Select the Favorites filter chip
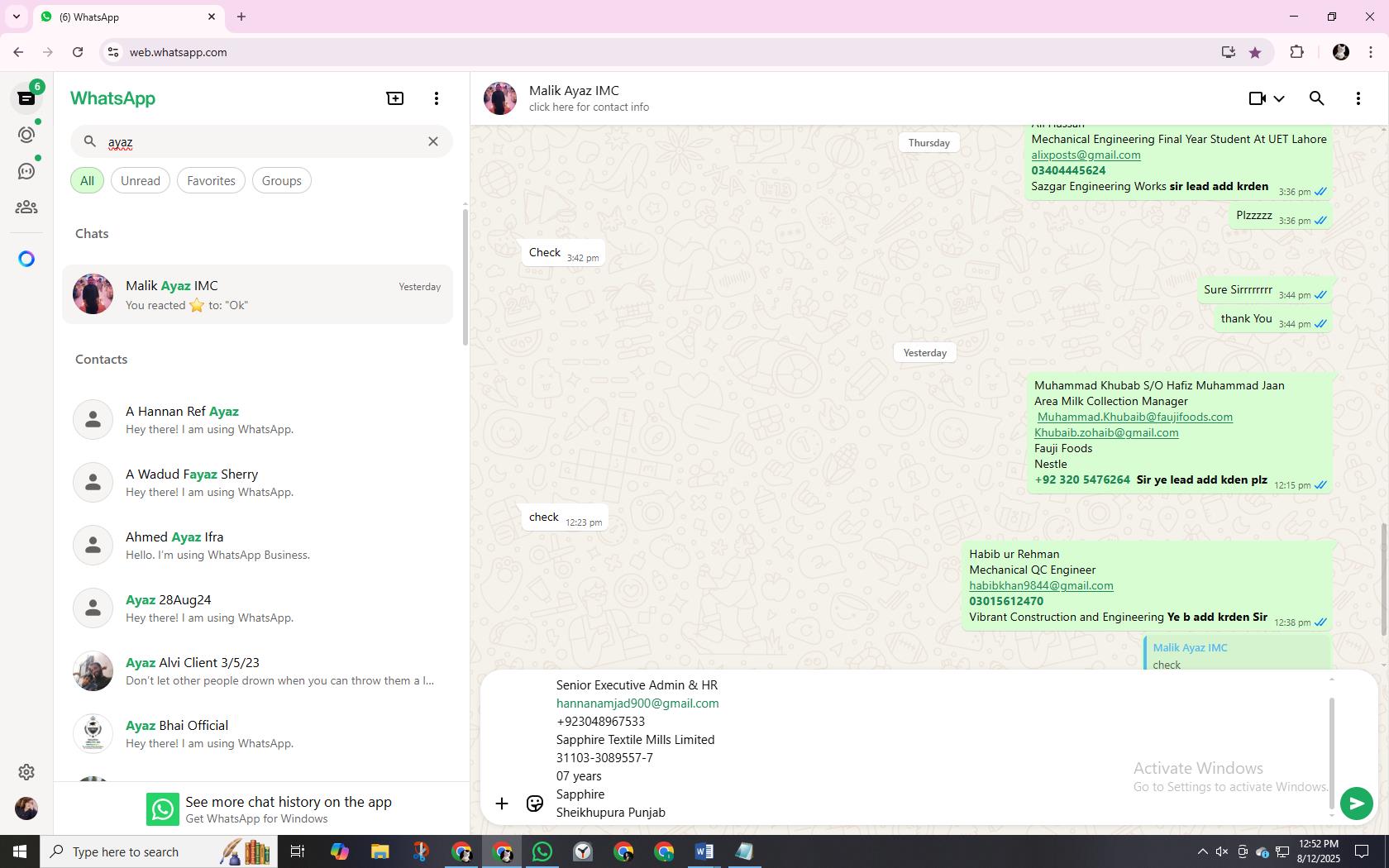 point(211,180)
